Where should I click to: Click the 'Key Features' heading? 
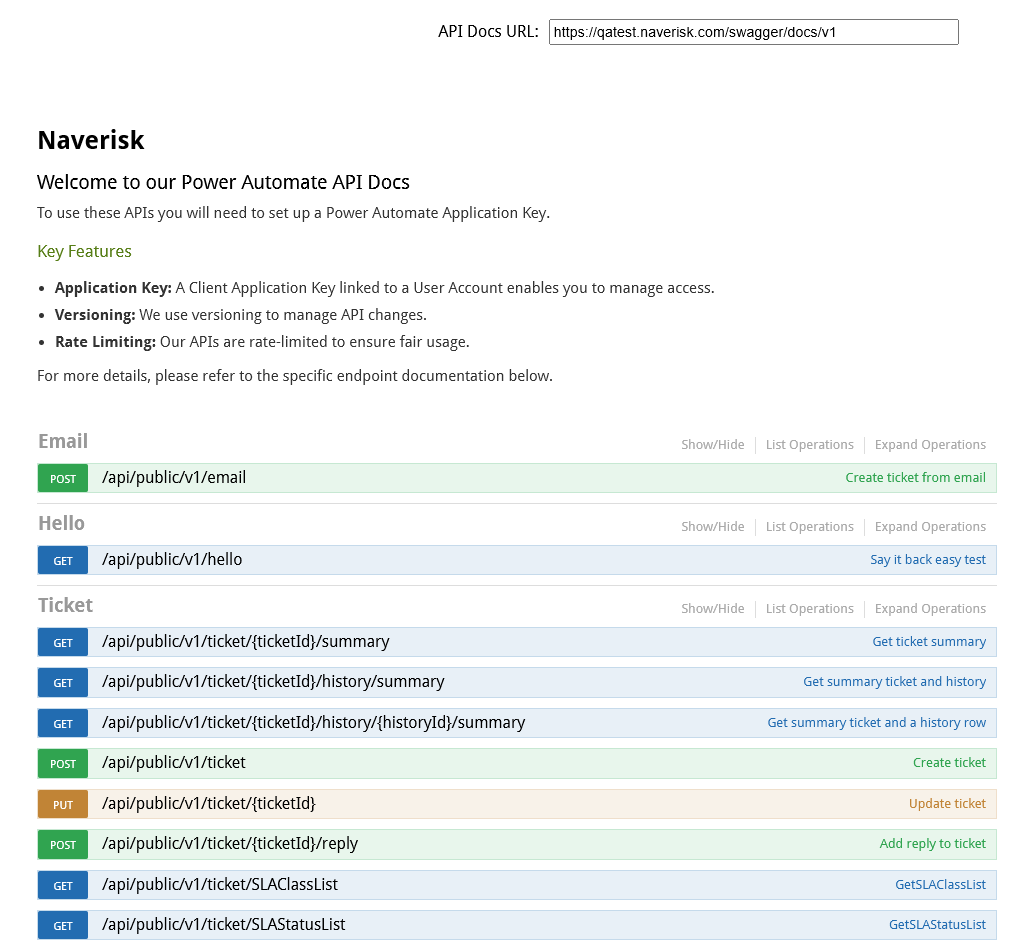coord(84,251)
